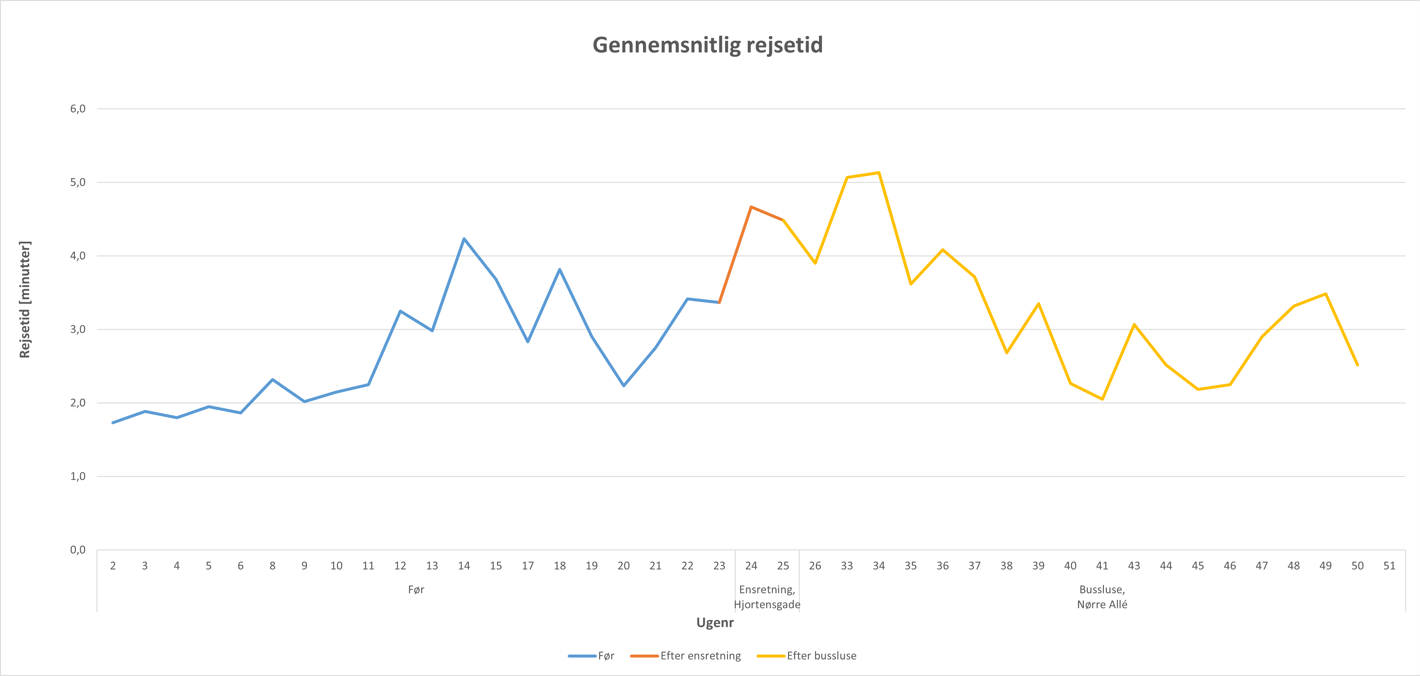Click the 6,0 label on the vertical axis
The height and width of the screenshot is (676, 1420).
point(77,109)
